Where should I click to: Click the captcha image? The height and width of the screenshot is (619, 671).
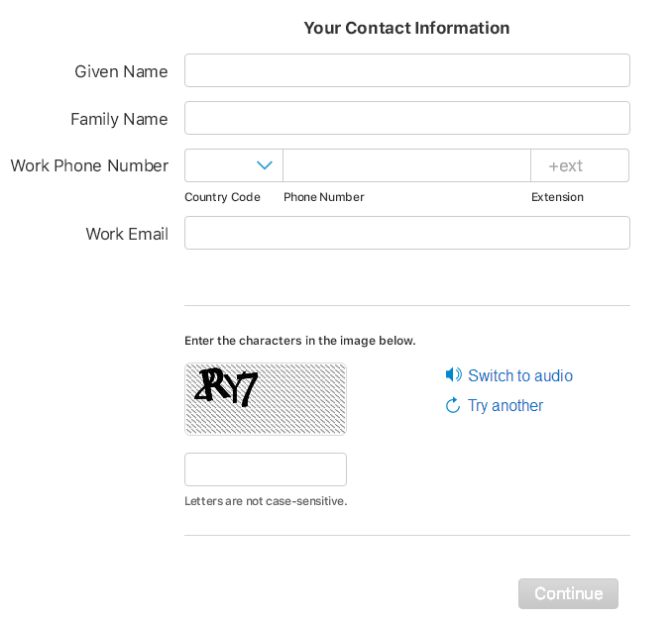tap(265, 399)
